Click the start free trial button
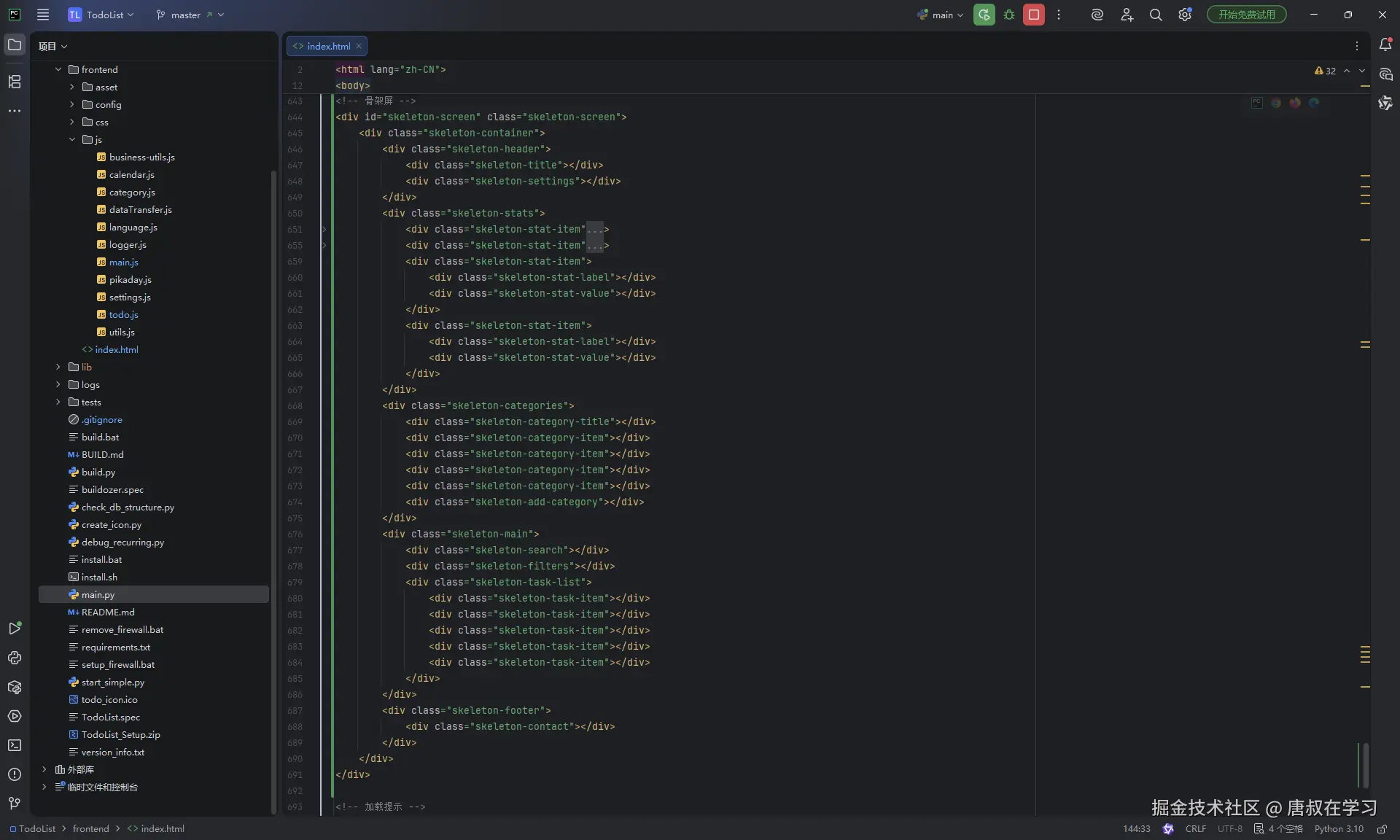The width and height of the screenshot is (1400, 840). tap(1246, 15)
